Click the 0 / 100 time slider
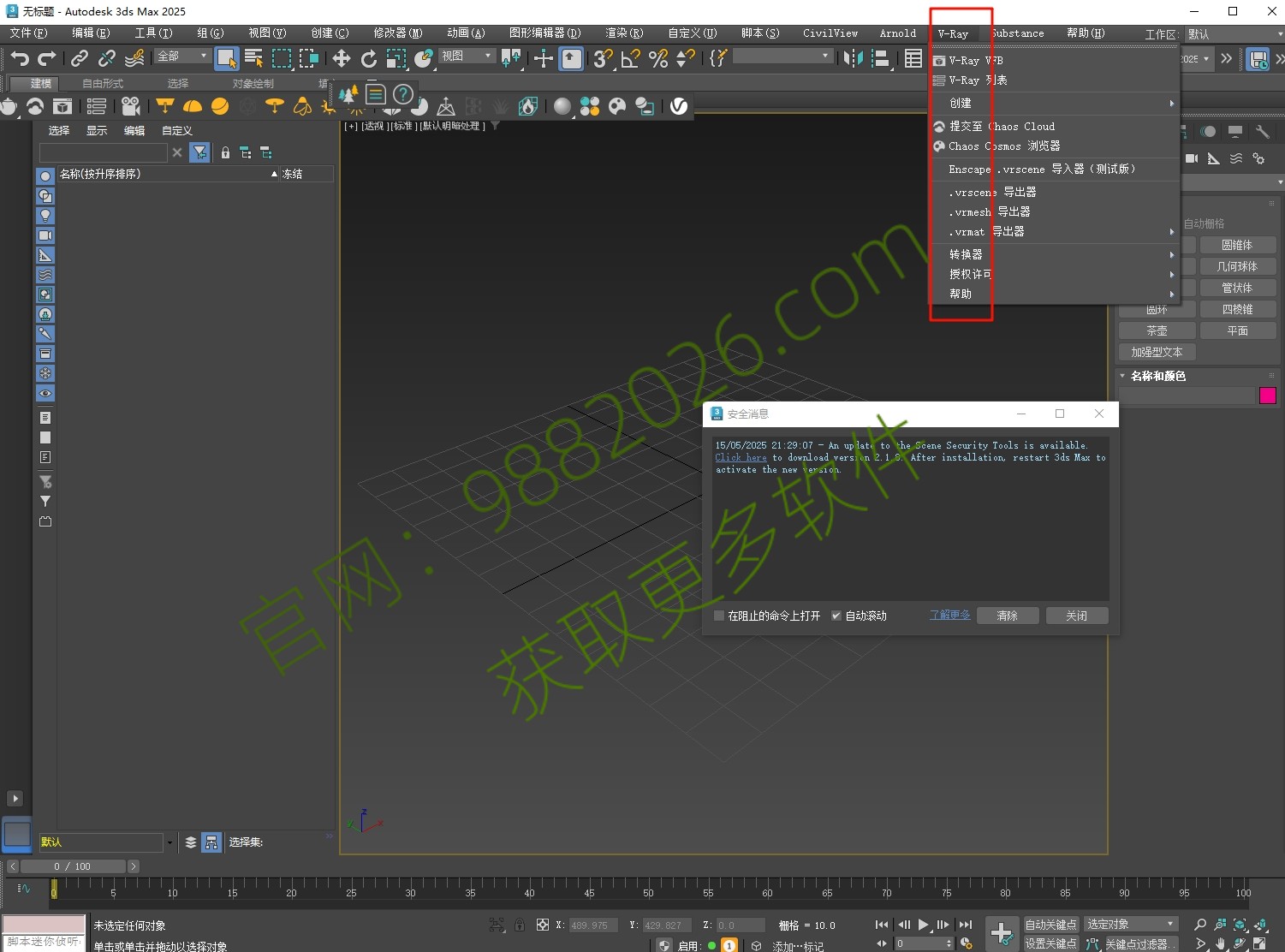1285x952 pixels. (x=73, y=866)
